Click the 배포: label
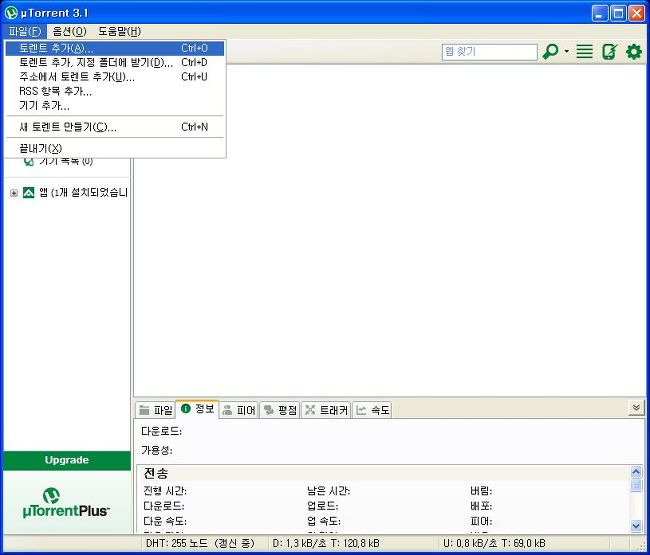 click(x=481, y=506)
